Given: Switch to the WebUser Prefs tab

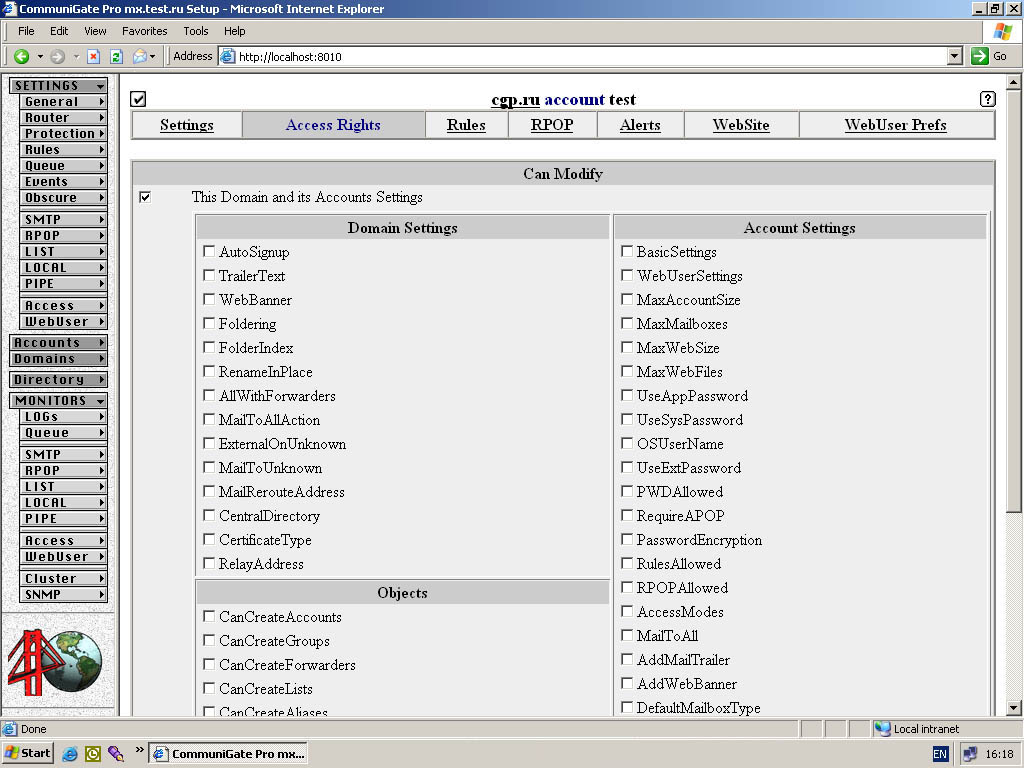Looking at the screenshot, I should click(895, 125).
